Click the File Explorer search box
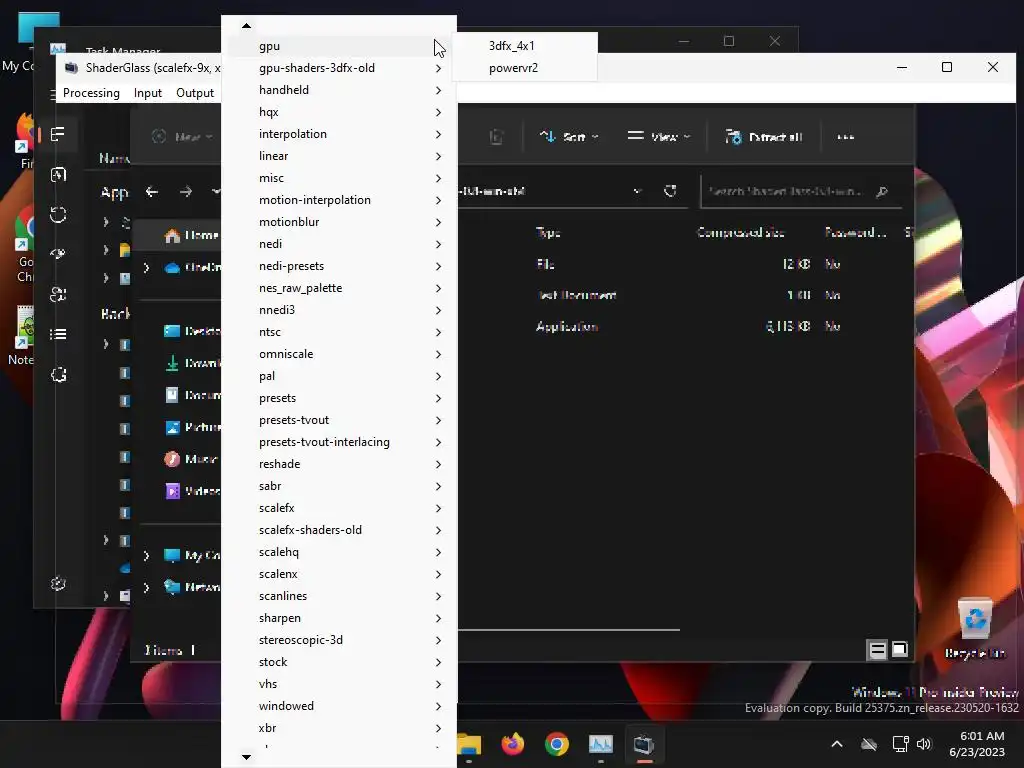This screenshot has width=1024, height=768. [801, 191]
